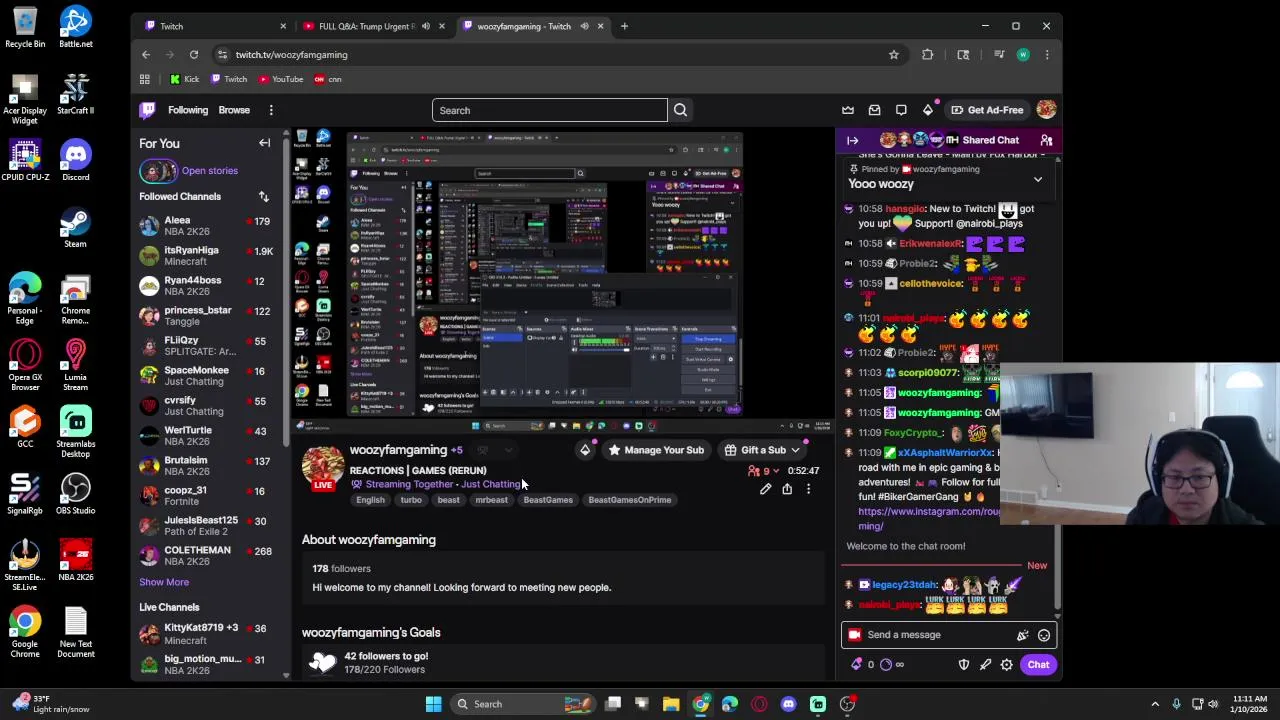The image size is (1280, 720).
Task: Open the Following nav item
Action: (188, 110)
